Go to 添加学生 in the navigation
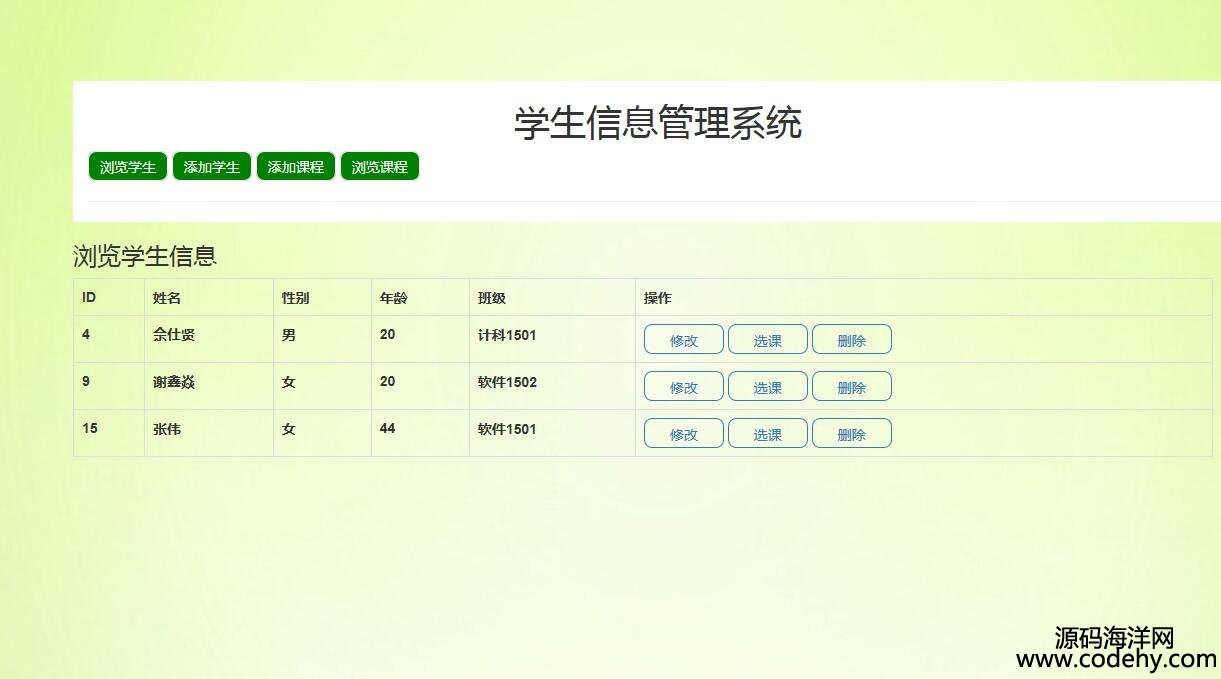Image resolution: width=1221 pixels, height=679 pixels. [212, 167]
